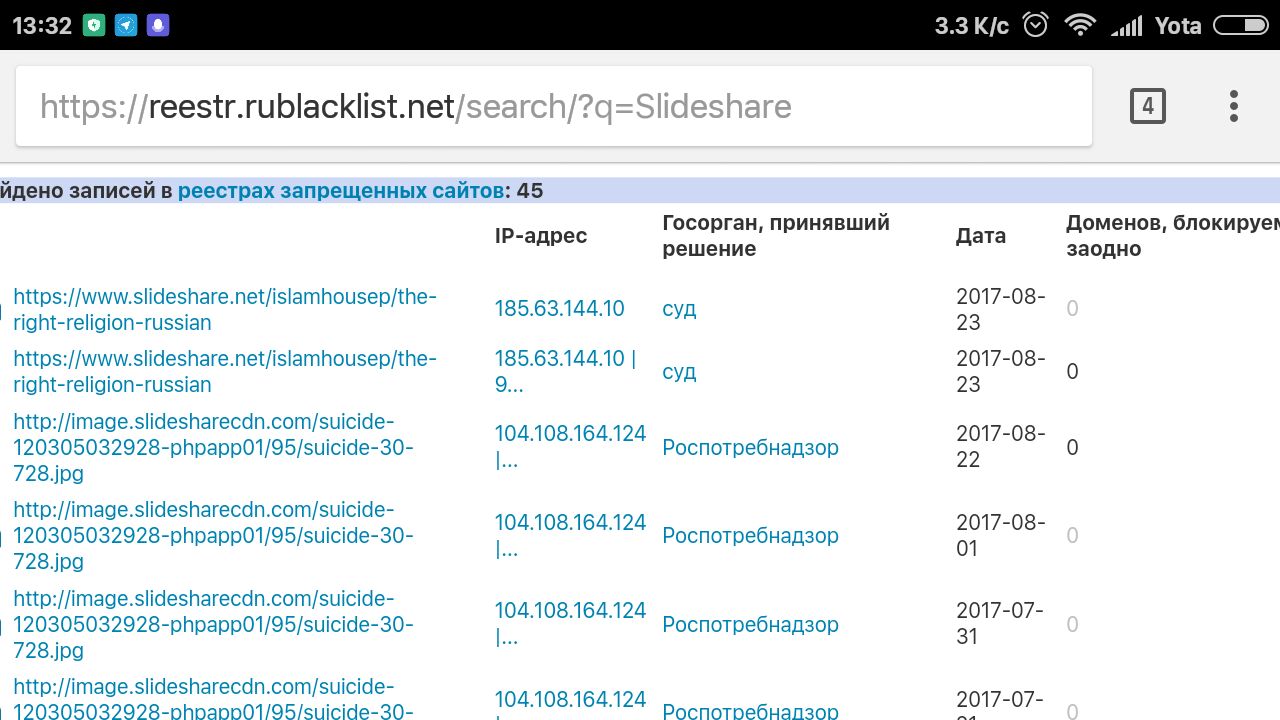Screen dimensions: 1280x720
Task: Click Роспотребнадзор in 2017-07-31 row
Action: coord(750,624)
